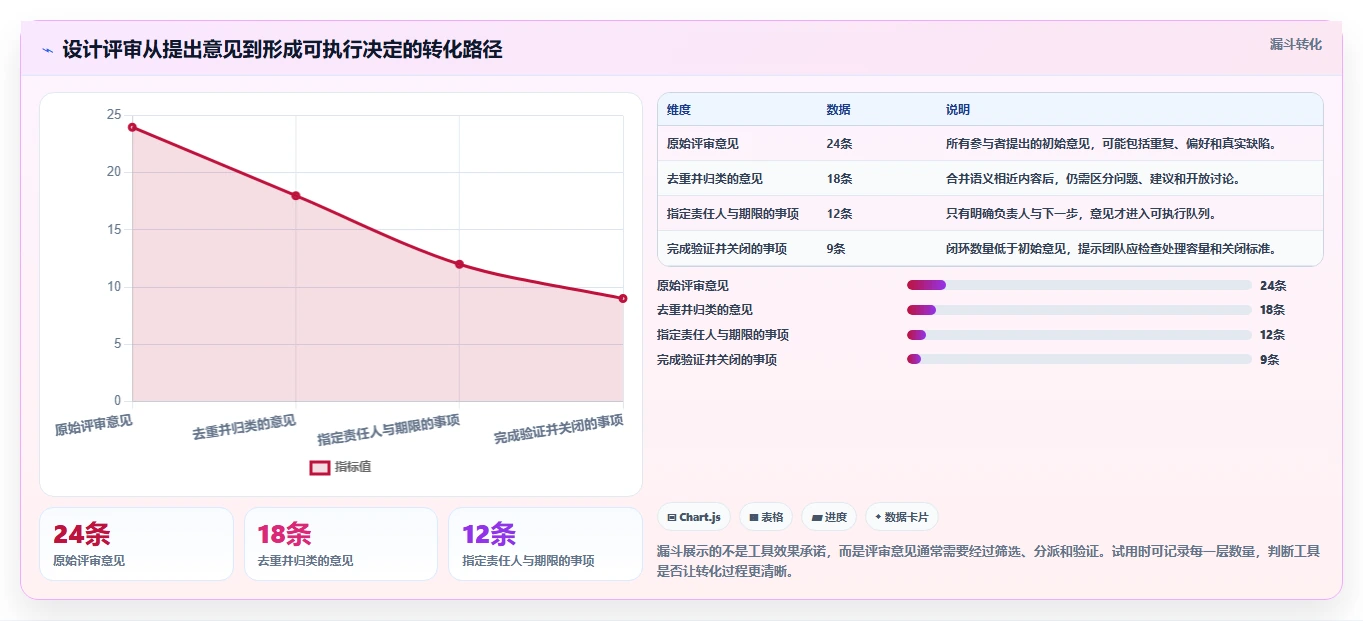Screen dimensions: 1363x621
Task: Click the 说明 table column header
Action: (958, 110)
